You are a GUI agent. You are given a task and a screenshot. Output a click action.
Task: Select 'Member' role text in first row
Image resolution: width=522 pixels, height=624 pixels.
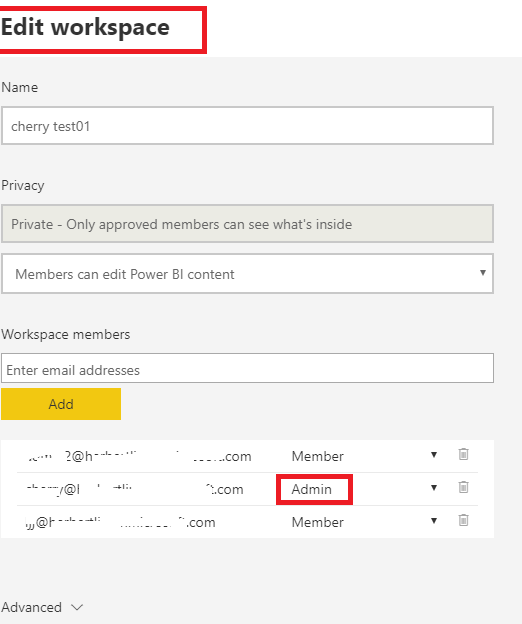317,456
